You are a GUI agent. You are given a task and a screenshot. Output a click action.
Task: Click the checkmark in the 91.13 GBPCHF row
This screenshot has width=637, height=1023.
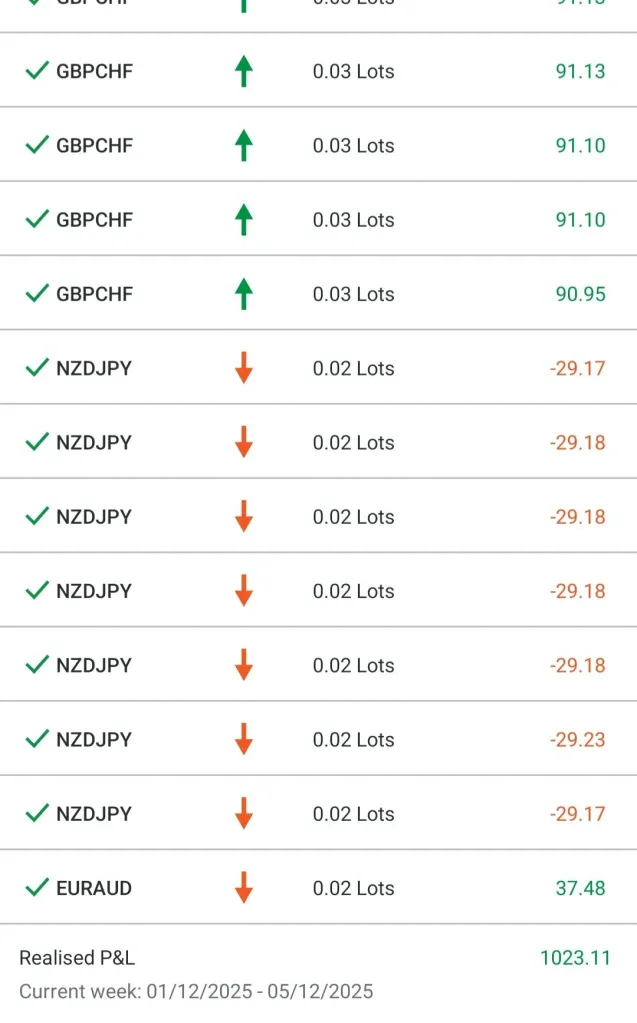tap(37, 71)
